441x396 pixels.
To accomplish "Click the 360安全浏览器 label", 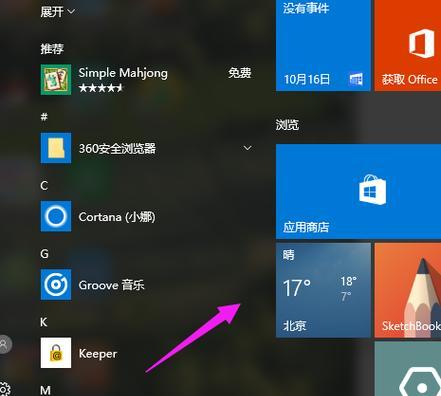I will 117,148.
